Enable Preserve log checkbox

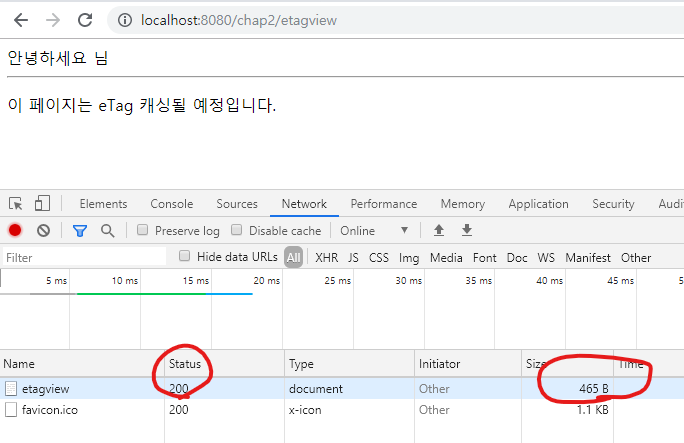pyautogui.click(x=142, y=230)
